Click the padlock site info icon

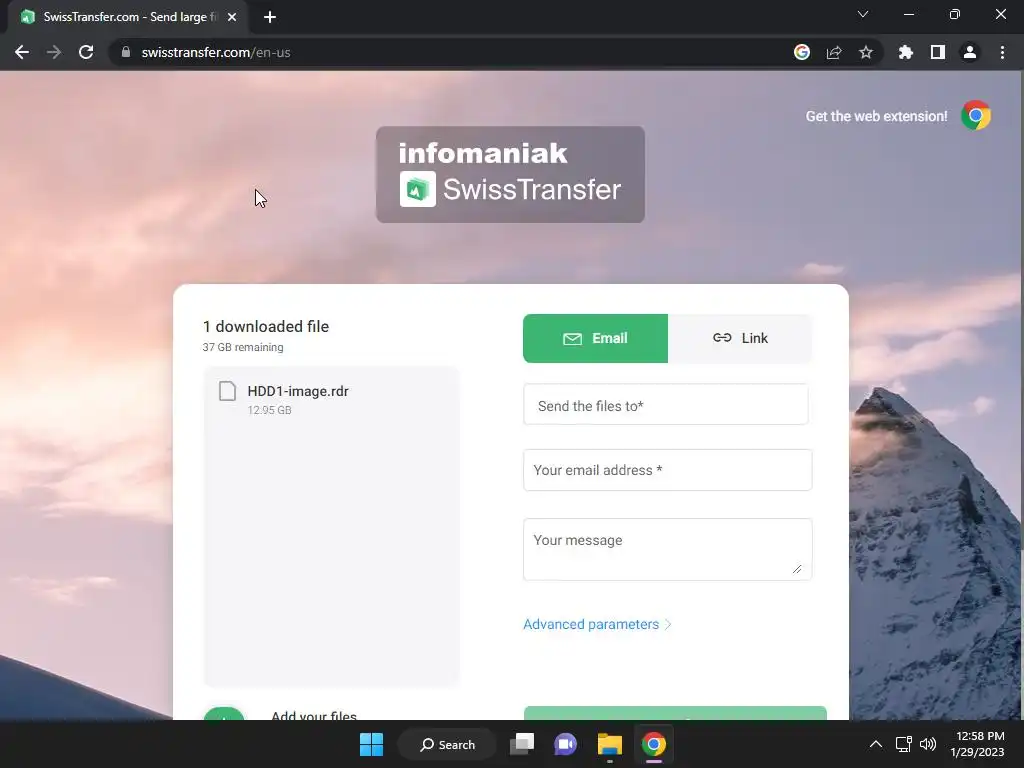click(126, 52)
